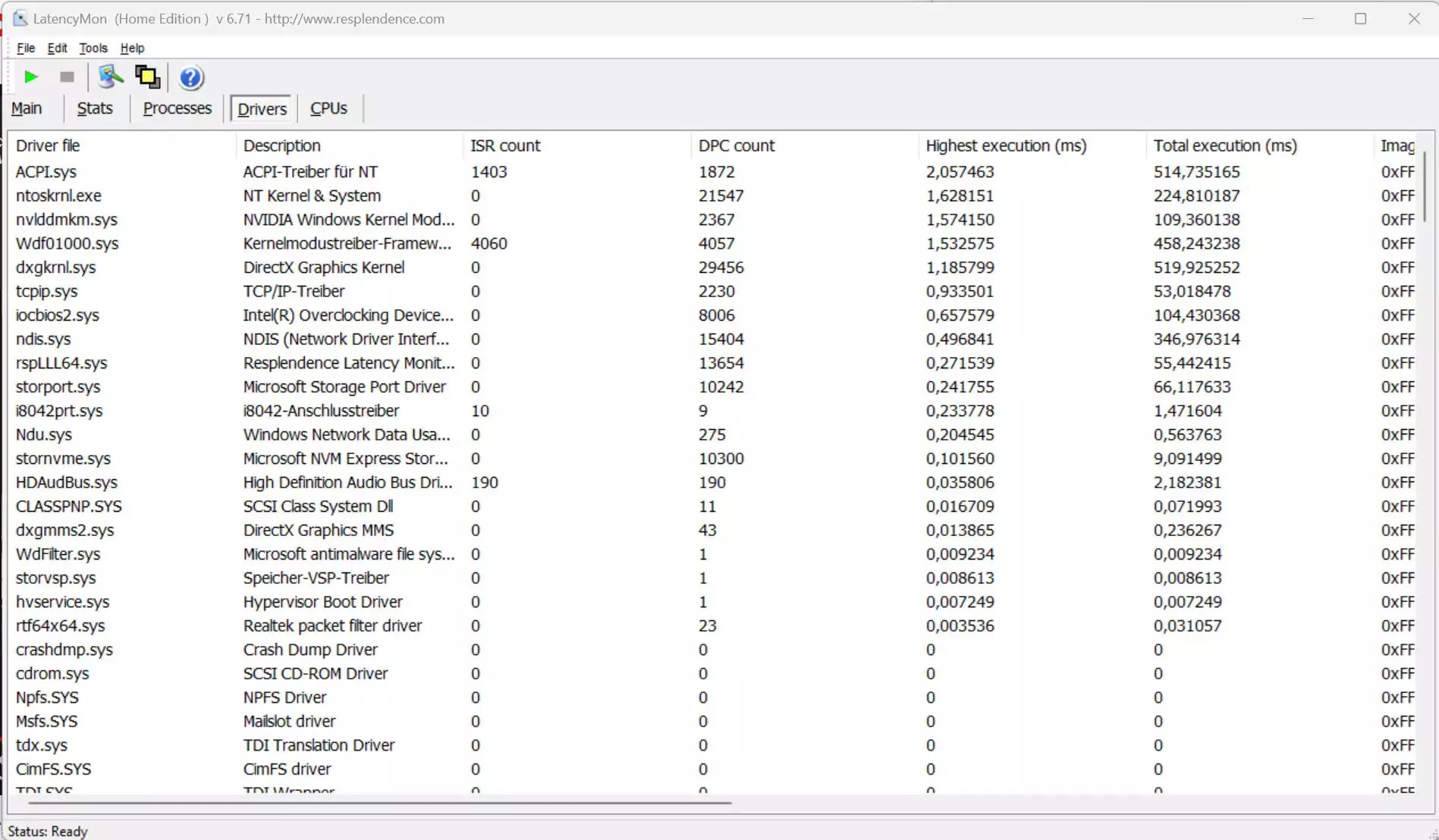This screenshot has width=1439, height=840.
Task: Sort by the ISR count column header
Action: [577, 146]
